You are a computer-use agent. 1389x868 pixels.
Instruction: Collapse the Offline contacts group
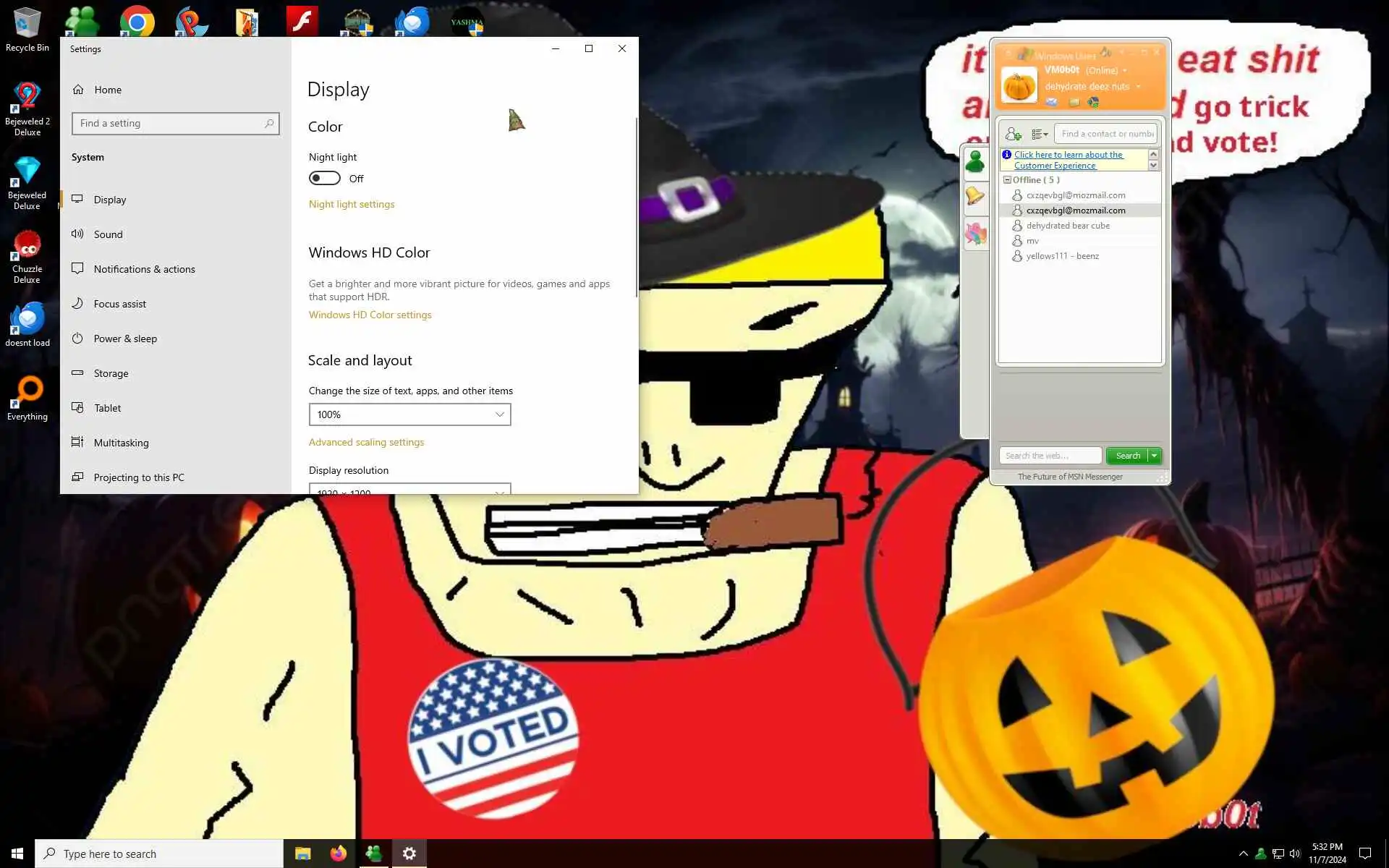pyautogui.click(x=1007, y=180)
